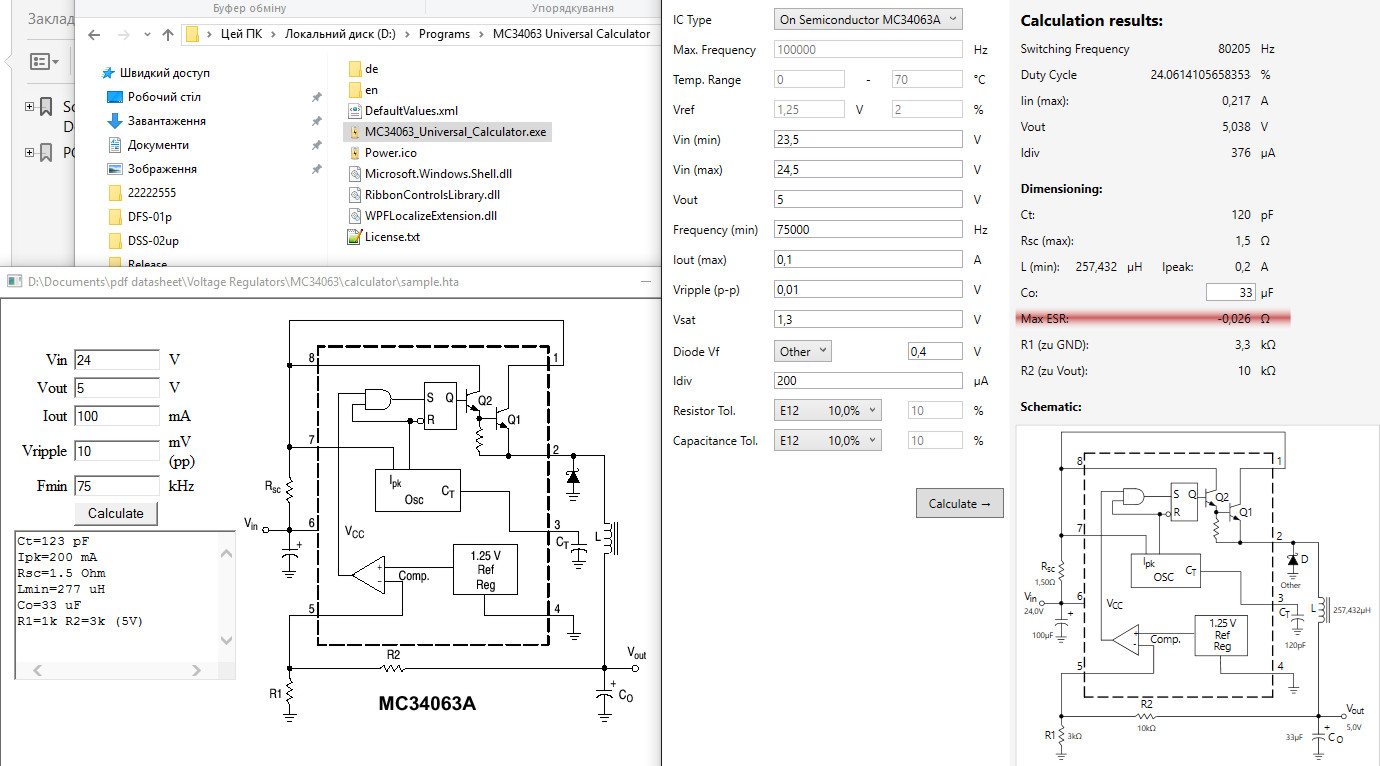This screenshot has width=1380, height=766.
Task: Click Vsat input field
Action: 868,320
